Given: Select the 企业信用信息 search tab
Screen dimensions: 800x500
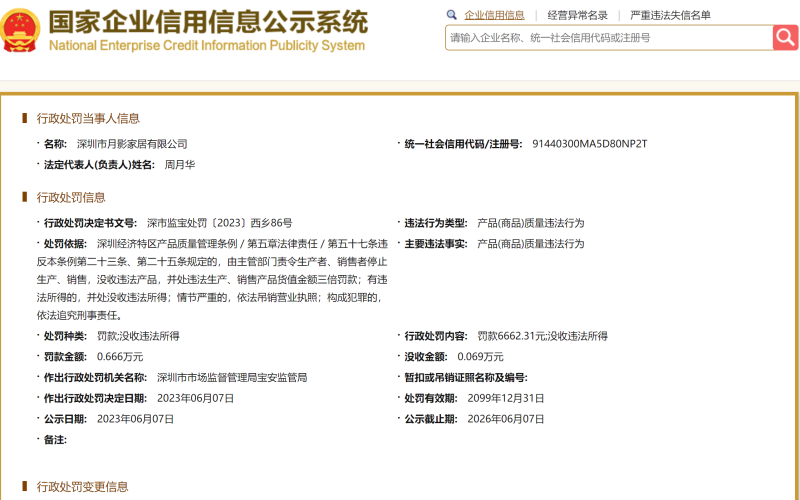Looking at the screenshot, I should coord(494,15).
